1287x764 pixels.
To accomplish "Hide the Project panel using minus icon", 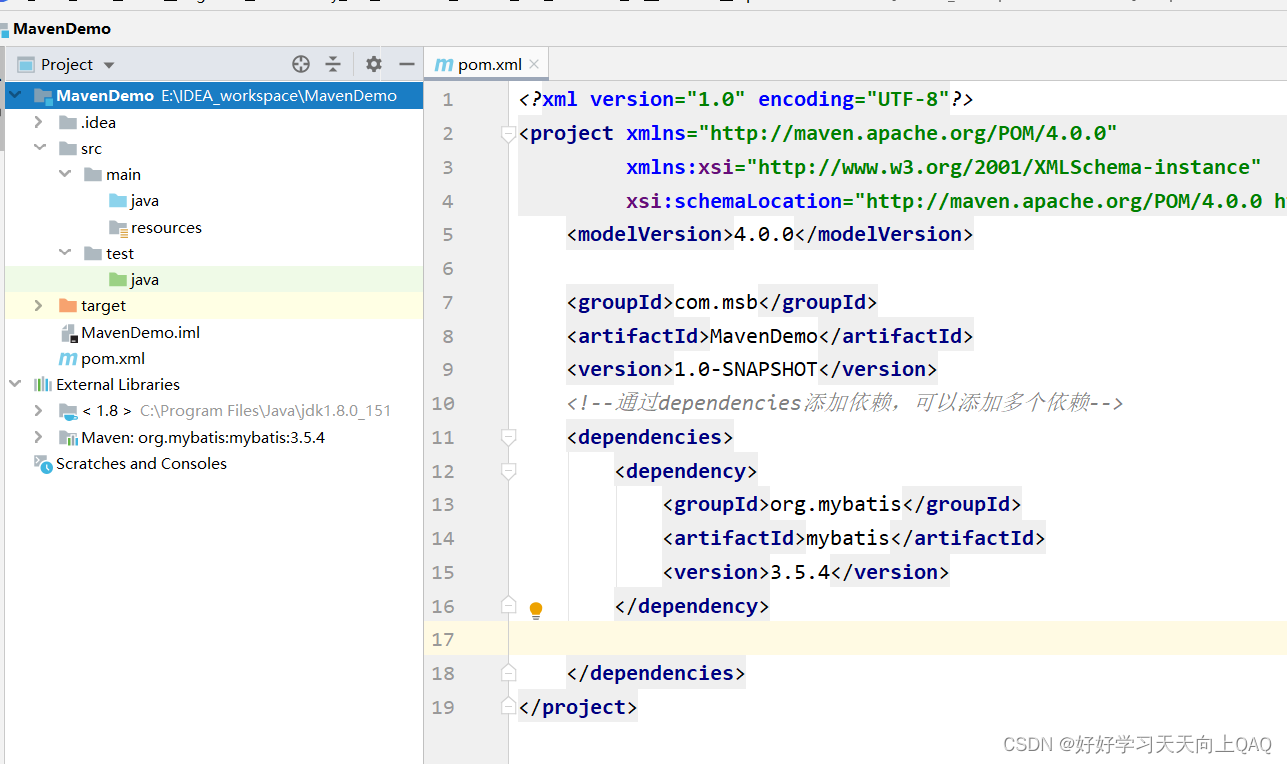I will [x=406, y=64].
